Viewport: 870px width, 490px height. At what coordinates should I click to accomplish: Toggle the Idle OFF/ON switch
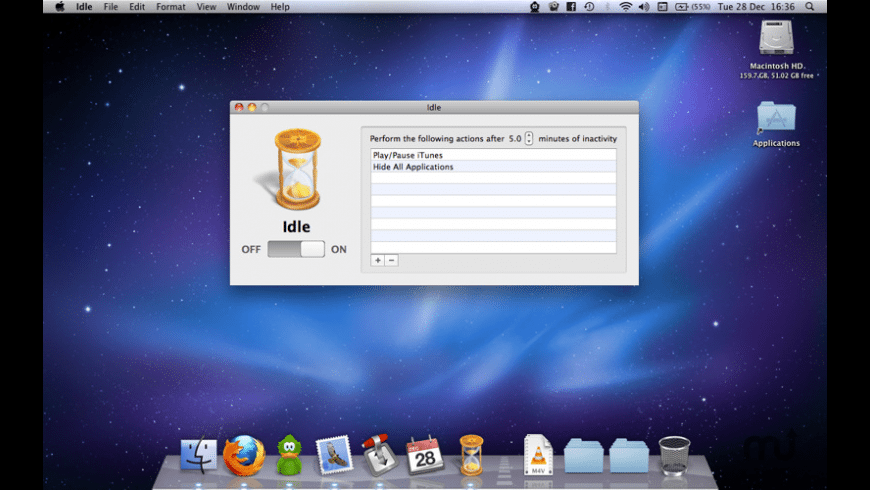(x=296, y=249)
